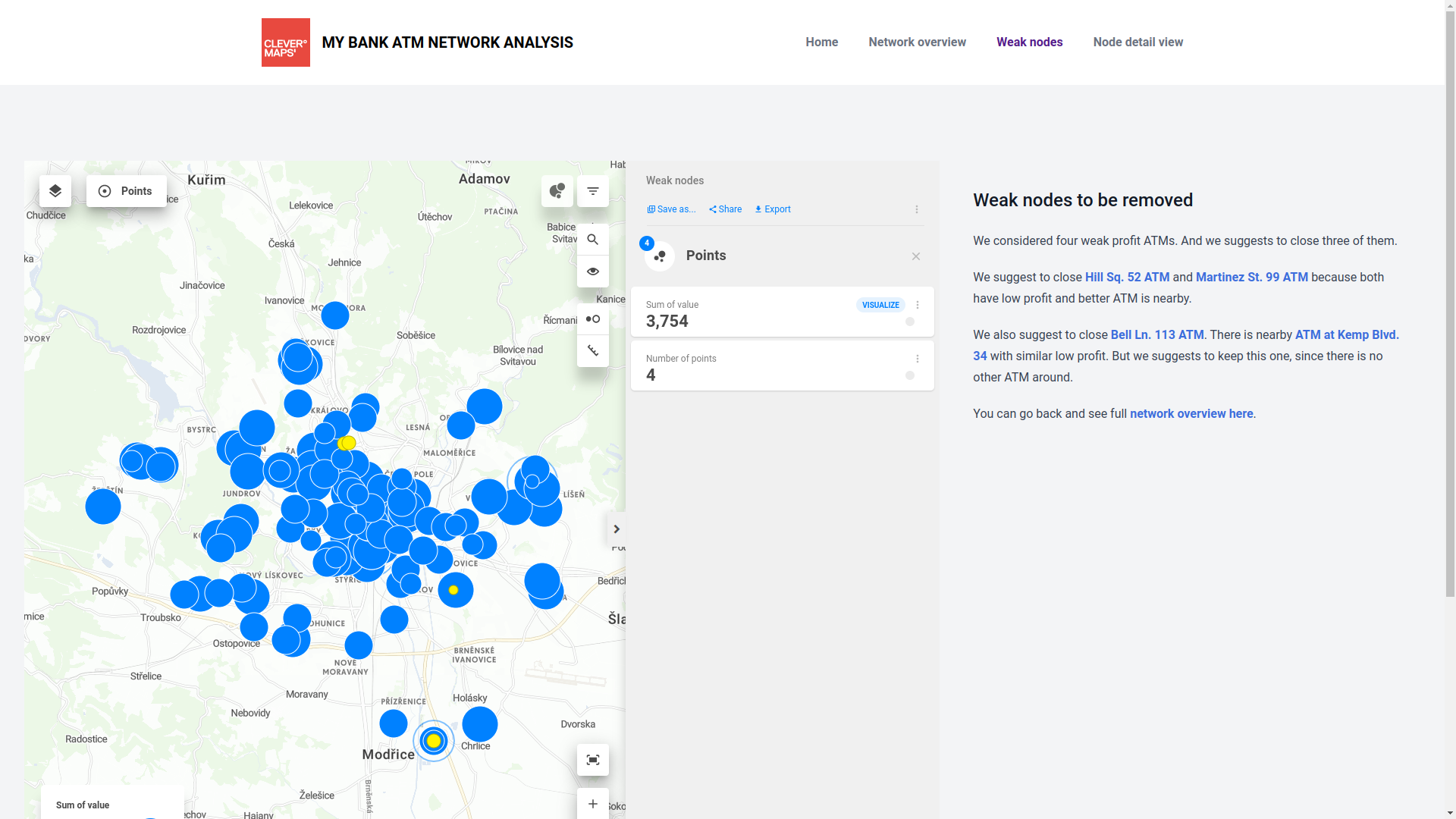Open the map filter icon

[593, 191]
